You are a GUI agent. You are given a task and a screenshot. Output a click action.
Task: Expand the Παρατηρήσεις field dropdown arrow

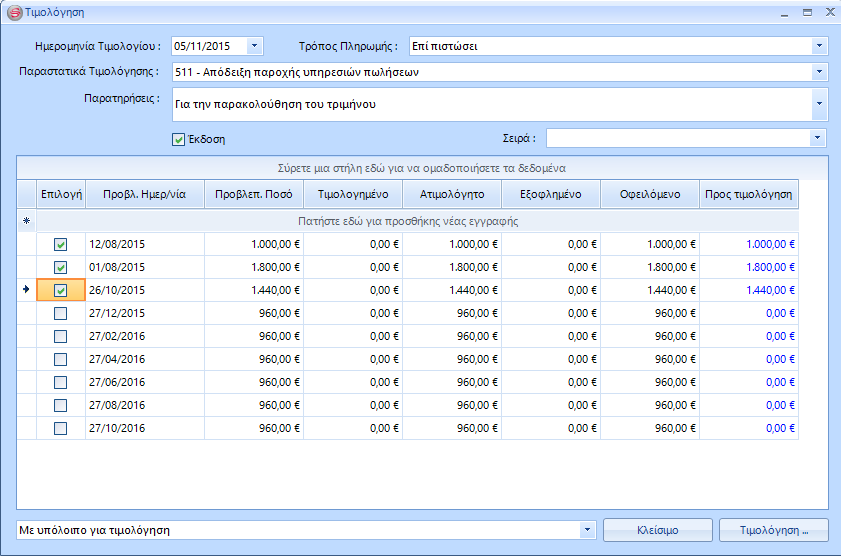click(x=819, y=104)
